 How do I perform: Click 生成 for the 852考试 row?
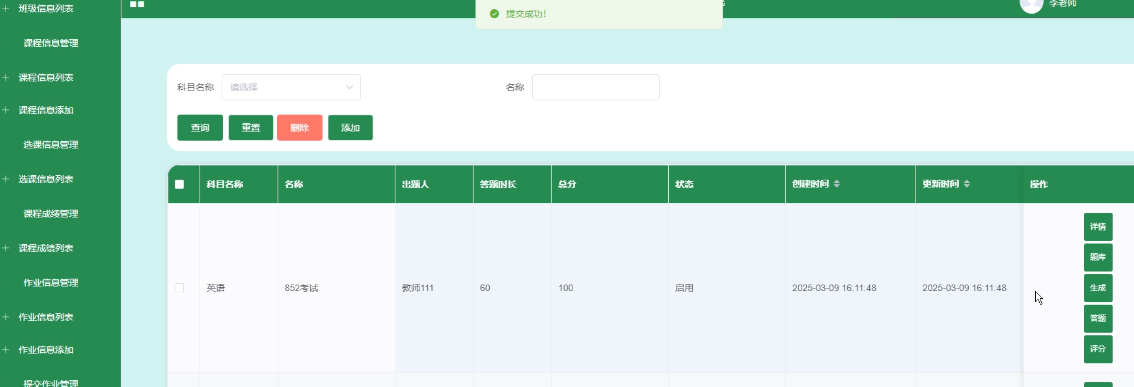pyautogui.click(x=1098, y=288)
